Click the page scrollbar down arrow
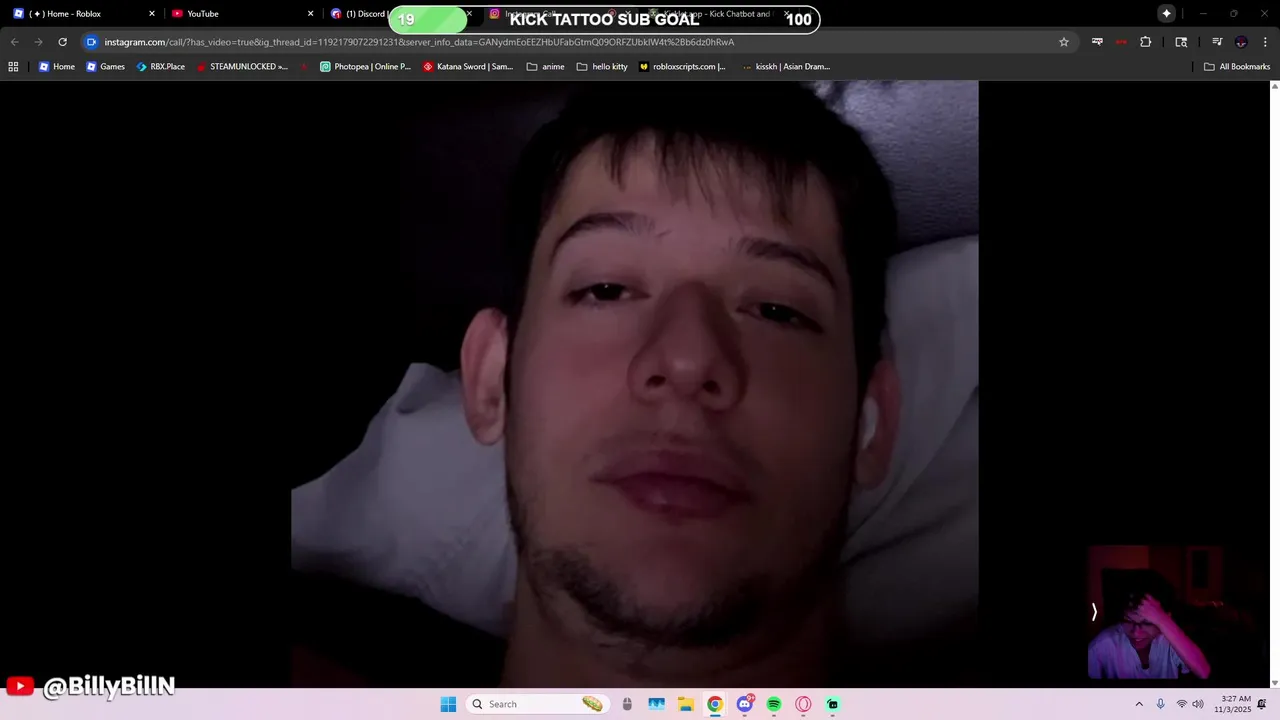1280x720 pixels. pyautogui.click(x=1274, y=682)
